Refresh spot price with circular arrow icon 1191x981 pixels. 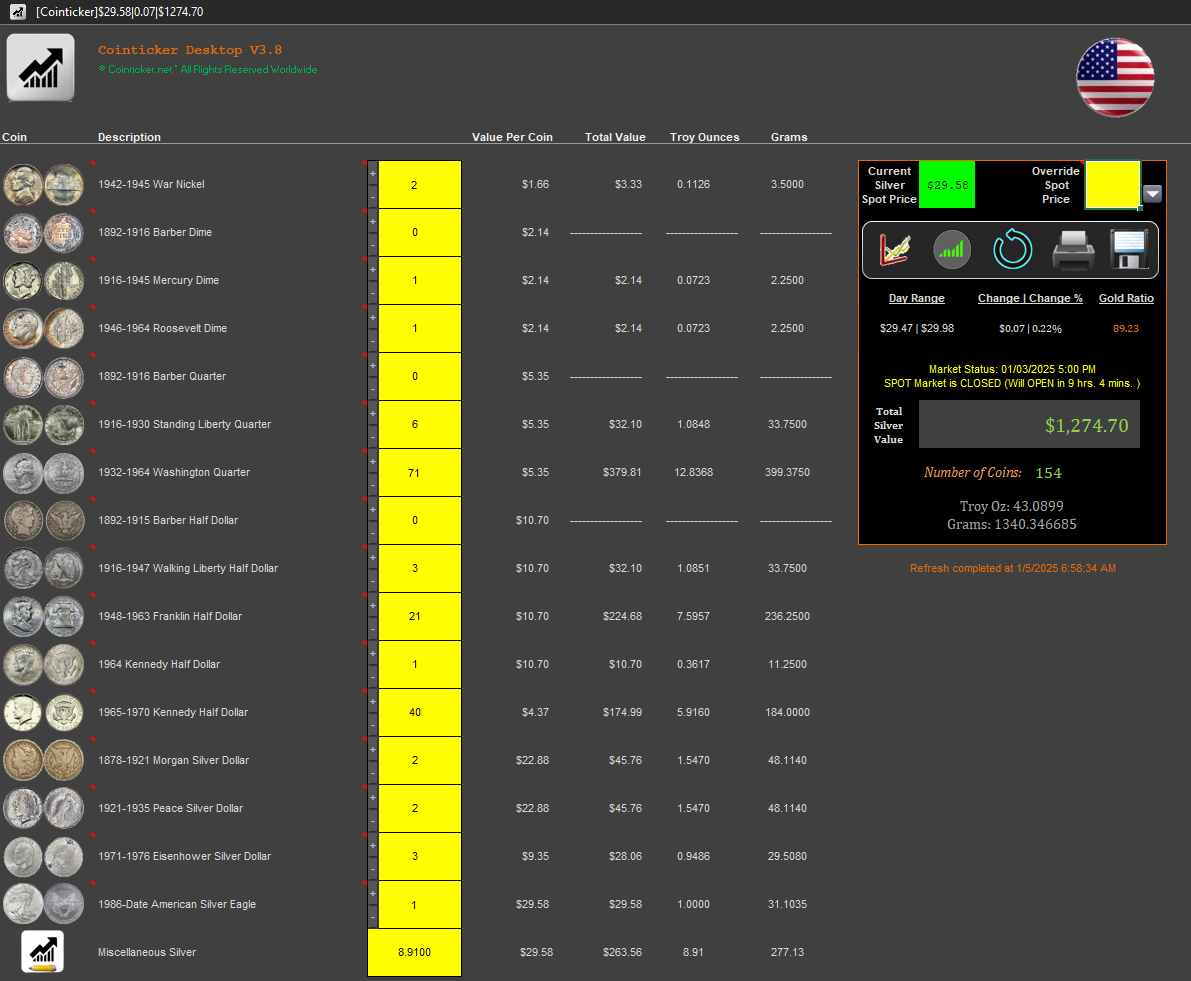point(1013,250)
